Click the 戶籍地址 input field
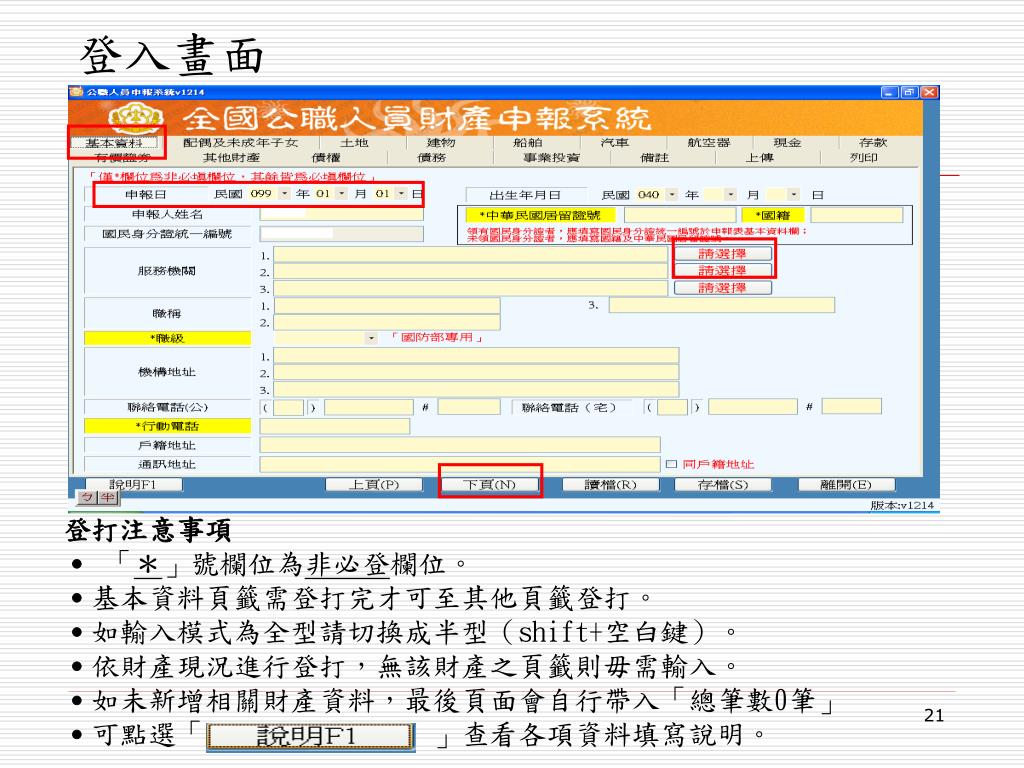1024x768 pixels. (460, 445)
